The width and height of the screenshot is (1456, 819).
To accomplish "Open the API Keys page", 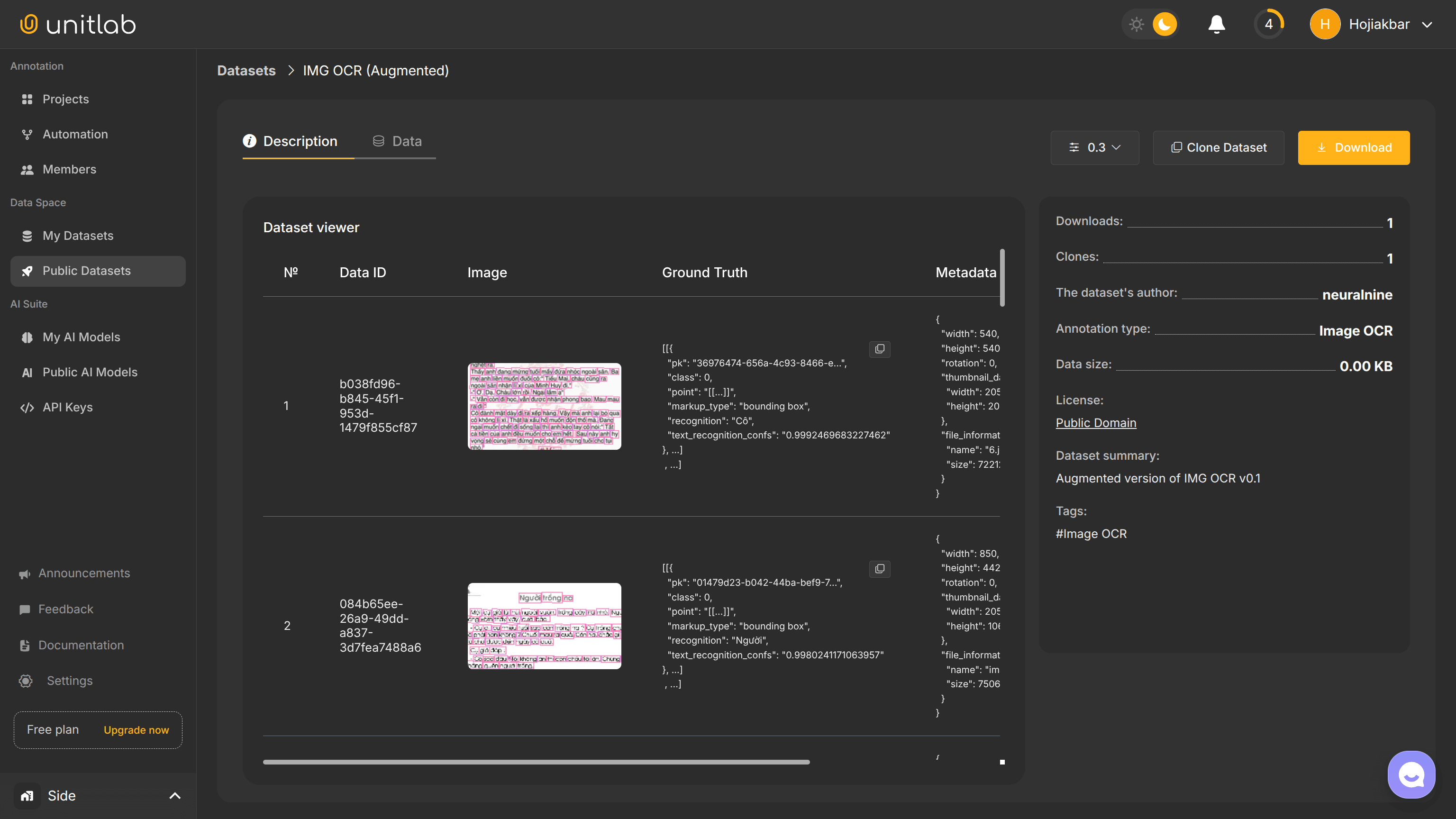I will coord(66,407).
